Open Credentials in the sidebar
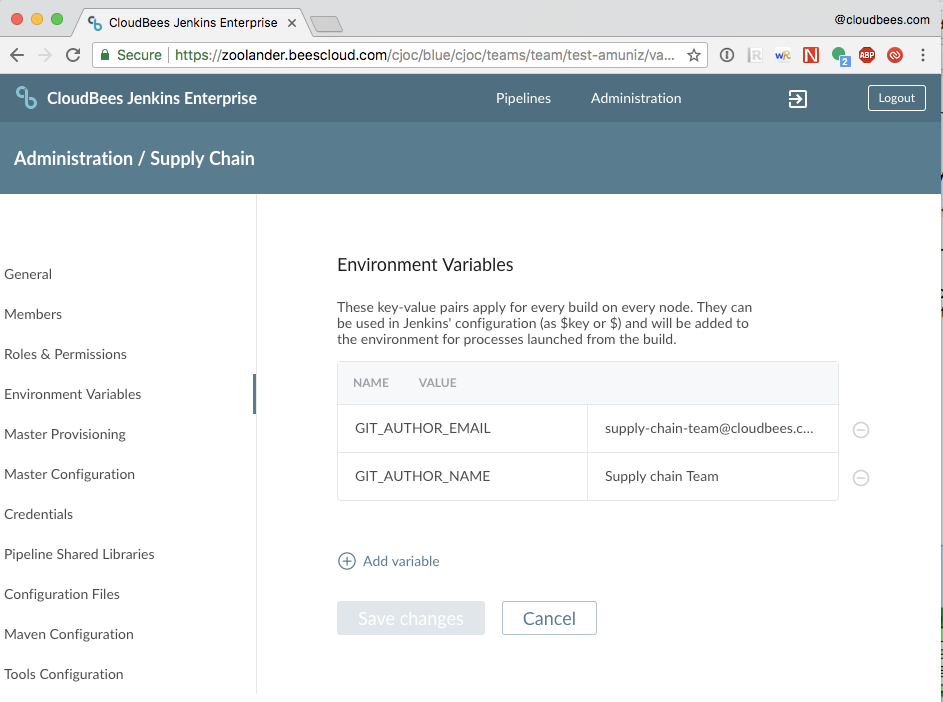Viewport: 943px width, 702px height. [x=38, y=514]
